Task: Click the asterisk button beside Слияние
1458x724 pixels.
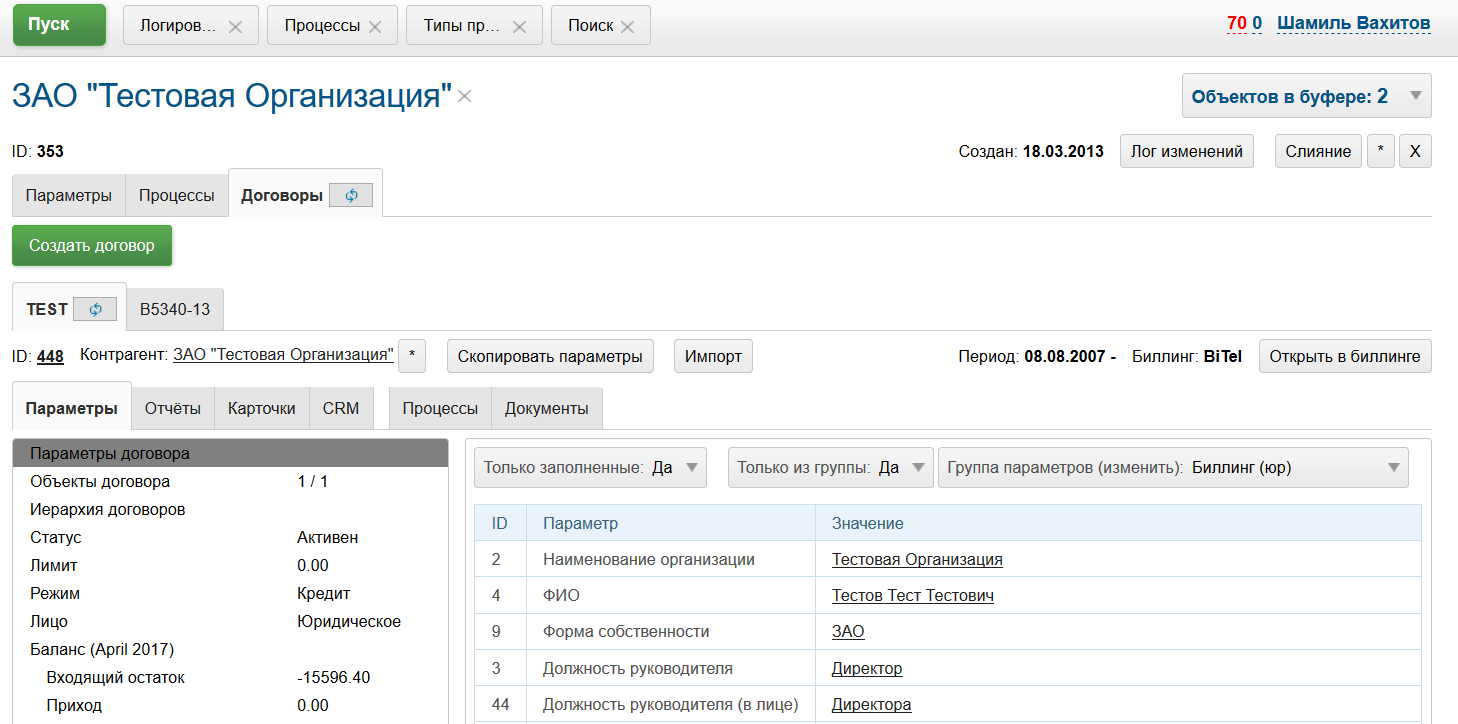Action: 1380,152
